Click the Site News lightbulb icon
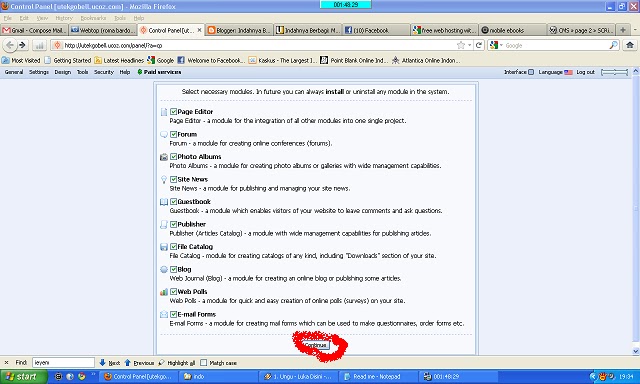The width and height of the screenshot is (640, 384). [x=164, y=179]
